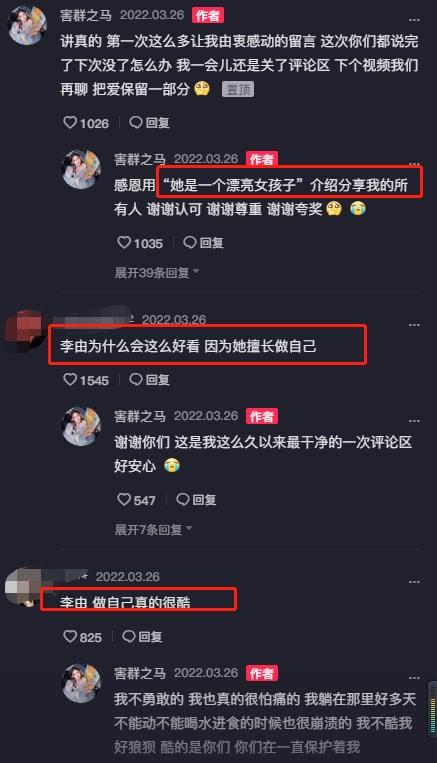The image size is (437, 763).
Task: Reply to the comment with 825 likes
Action: 142,636
